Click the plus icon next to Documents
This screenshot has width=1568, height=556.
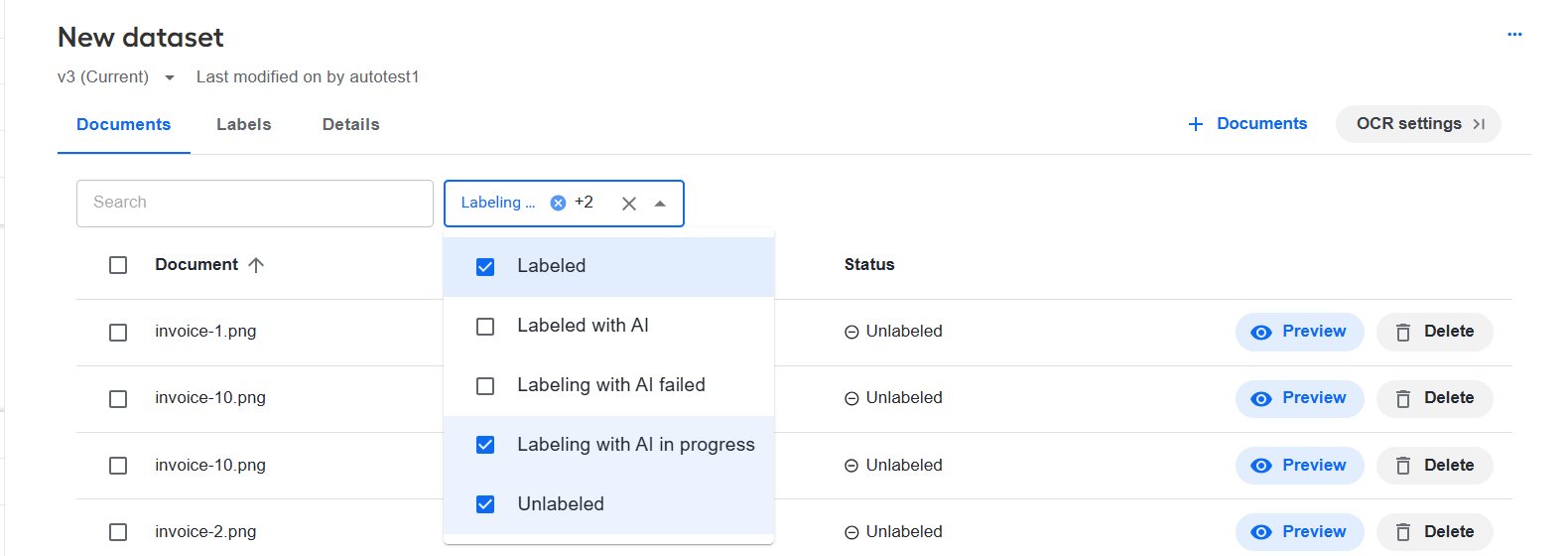1196,124
